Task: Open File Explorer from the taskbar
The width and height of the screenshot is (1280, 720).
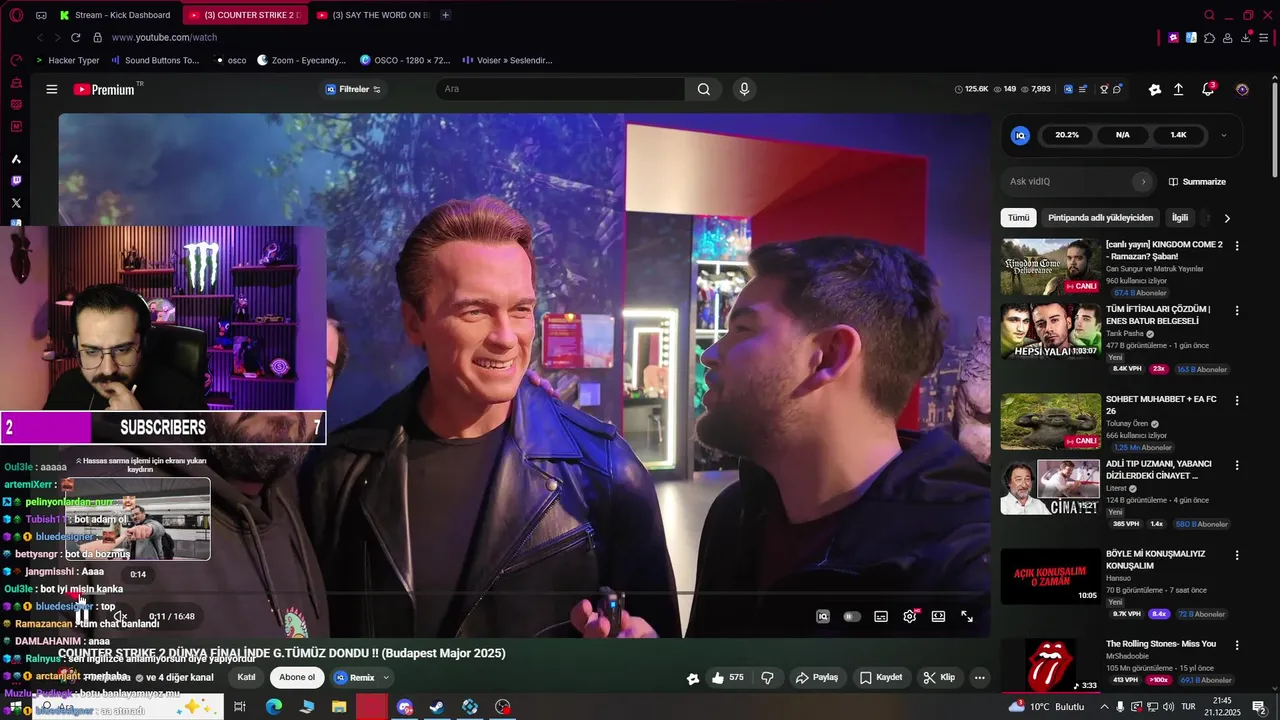Action: 339,707
